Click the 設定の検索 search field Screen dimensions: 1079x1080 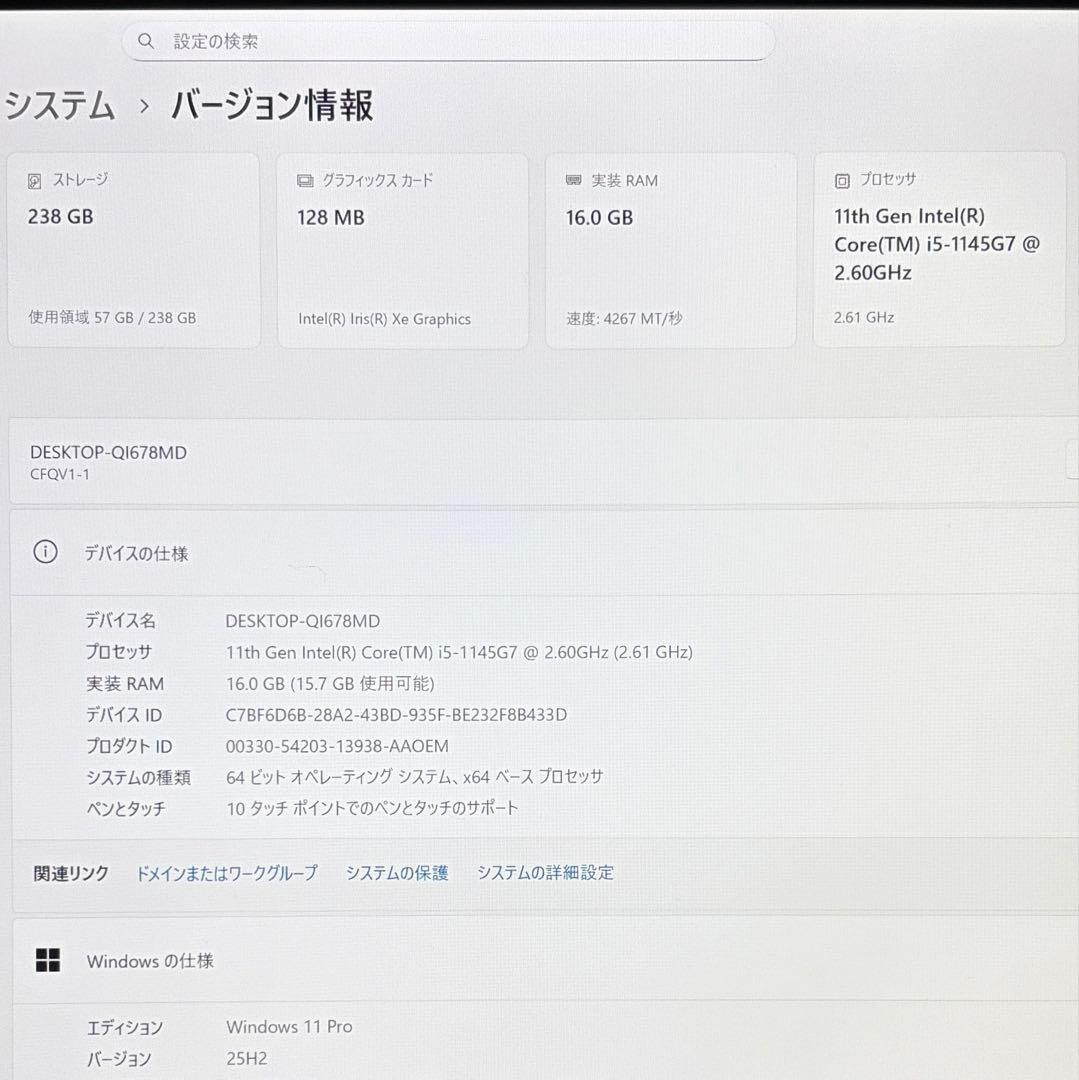pos(448,41)
